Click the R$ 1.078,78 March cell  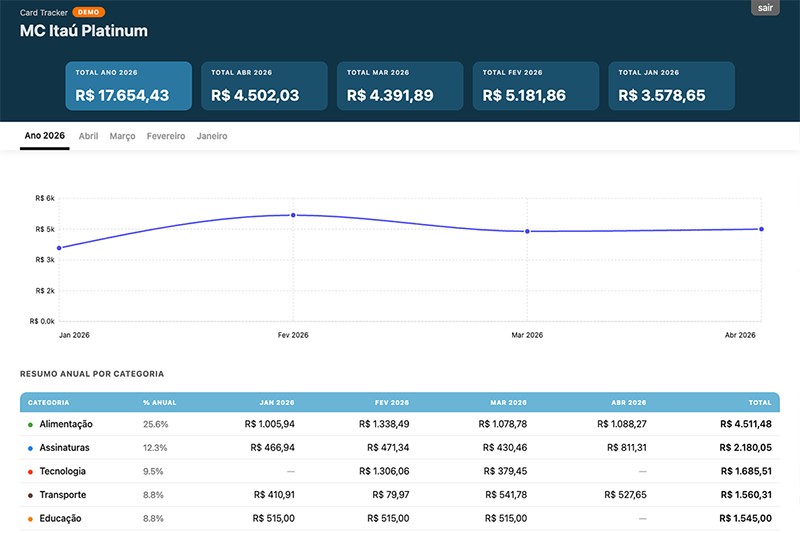[503, 424]
